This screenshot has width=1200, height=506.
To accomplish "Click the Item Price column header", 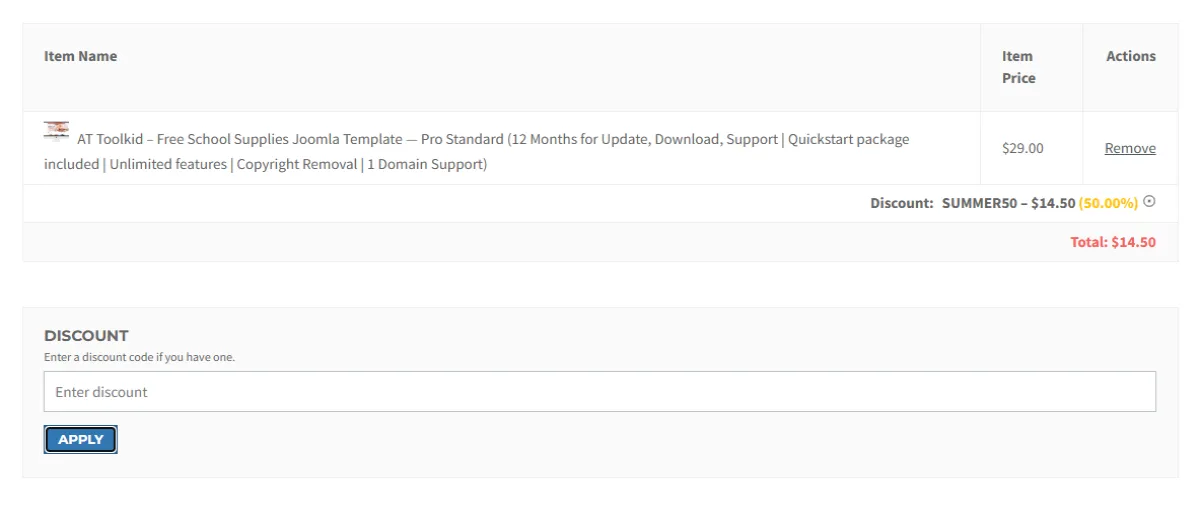I will [x=1018, y=67].
